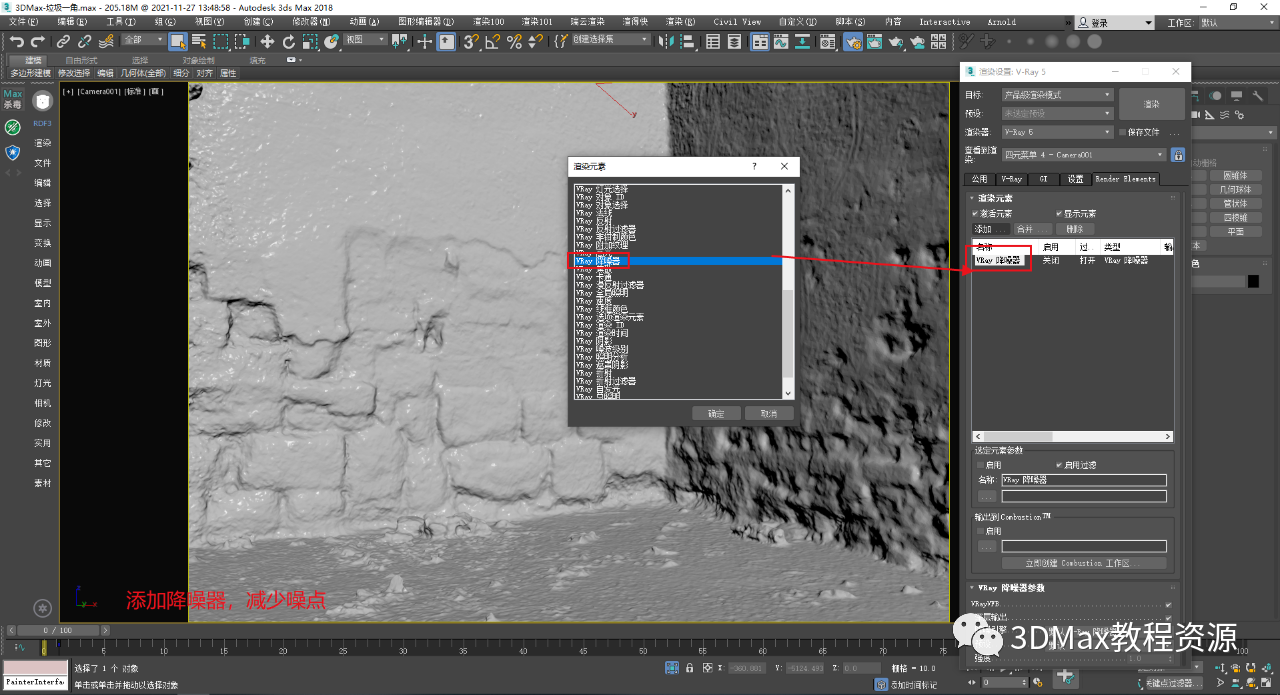This screenshot has height=695, width=1280.
Task: Click the 确定 button in dialog
Action: pyautogui.click(x=716, y=413)
